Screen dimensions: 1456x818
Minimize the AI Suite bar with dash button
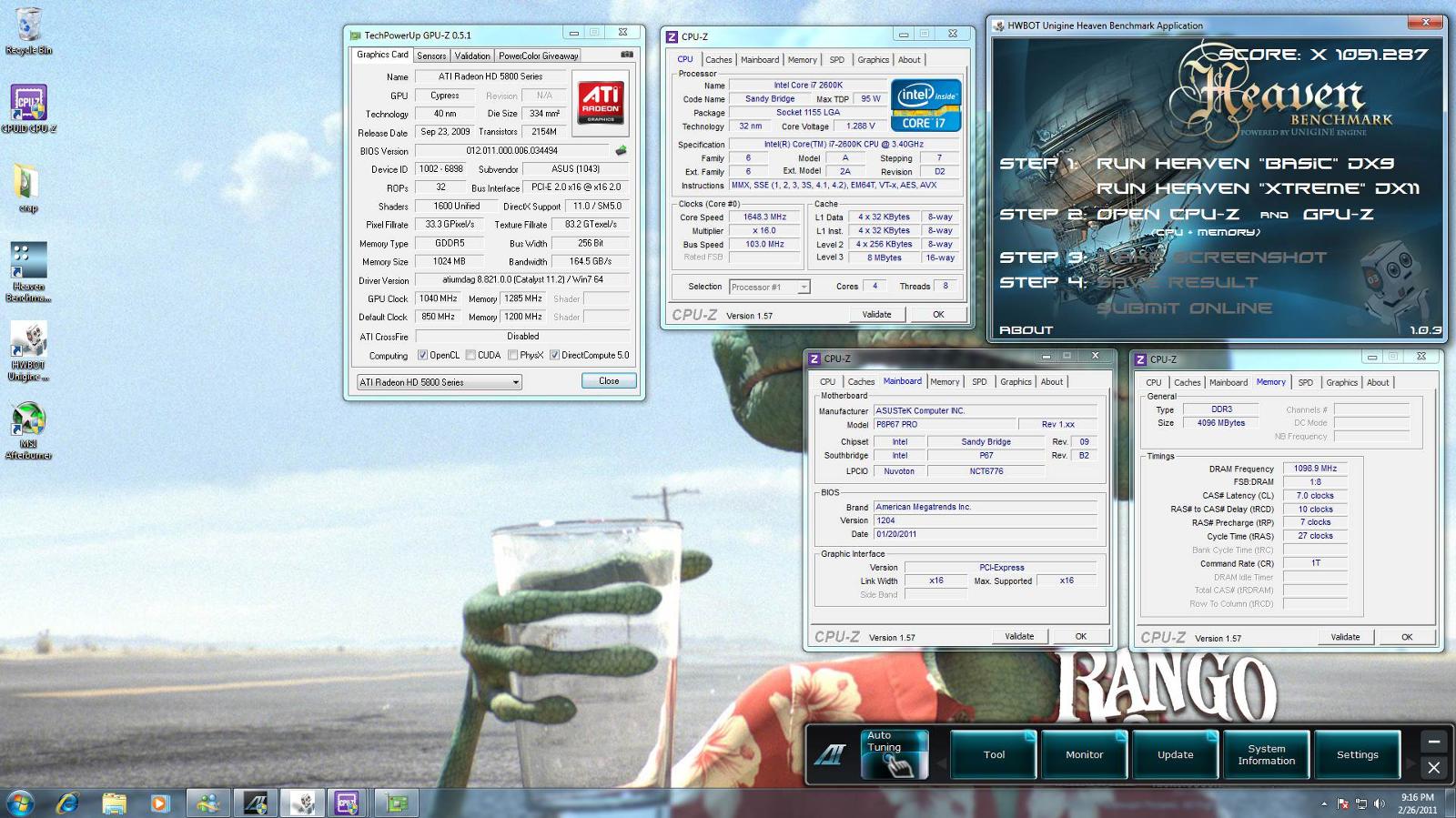[1434, 742]
